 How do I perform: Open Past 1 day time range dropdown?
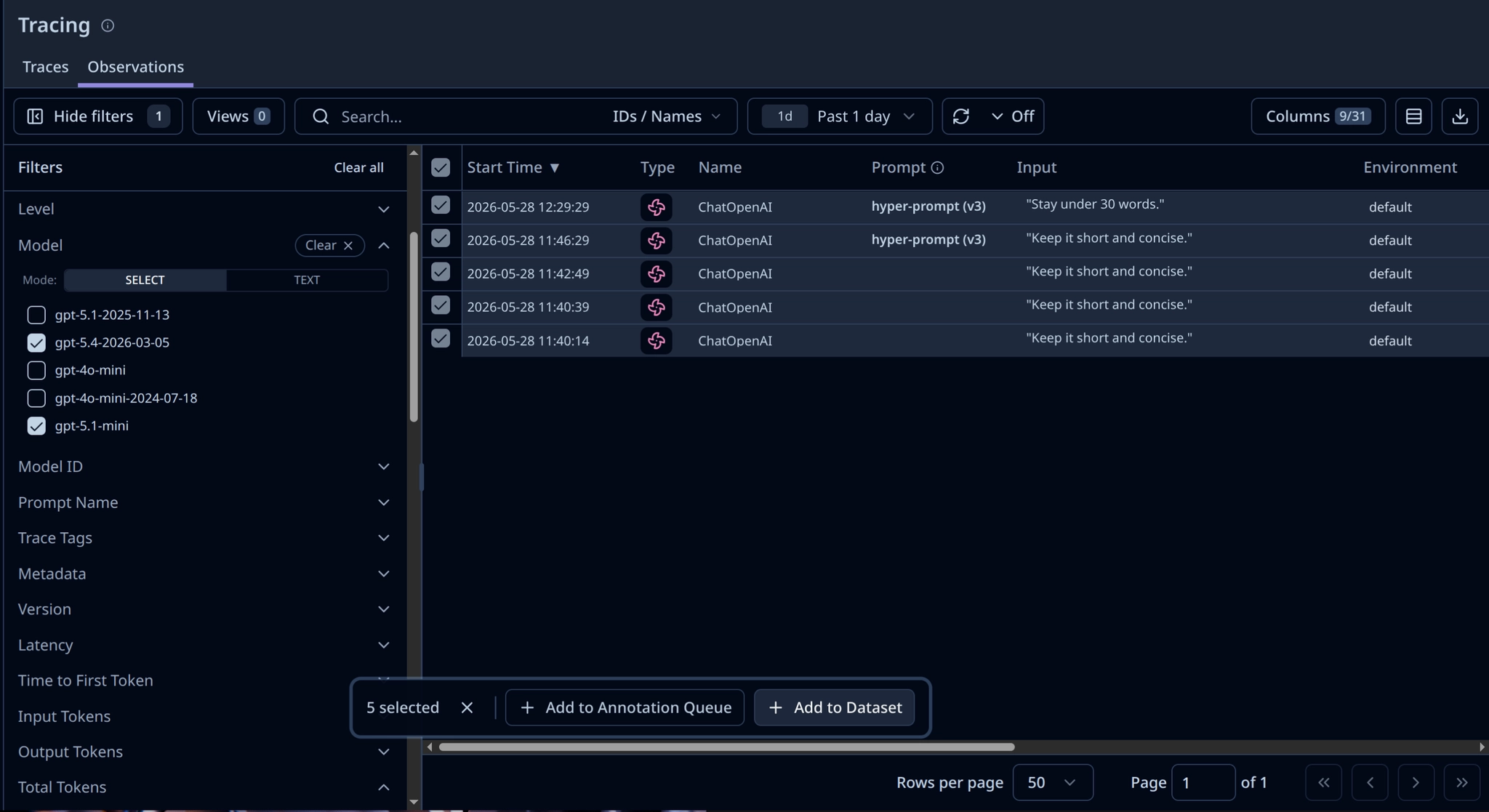tap(840, 116)
